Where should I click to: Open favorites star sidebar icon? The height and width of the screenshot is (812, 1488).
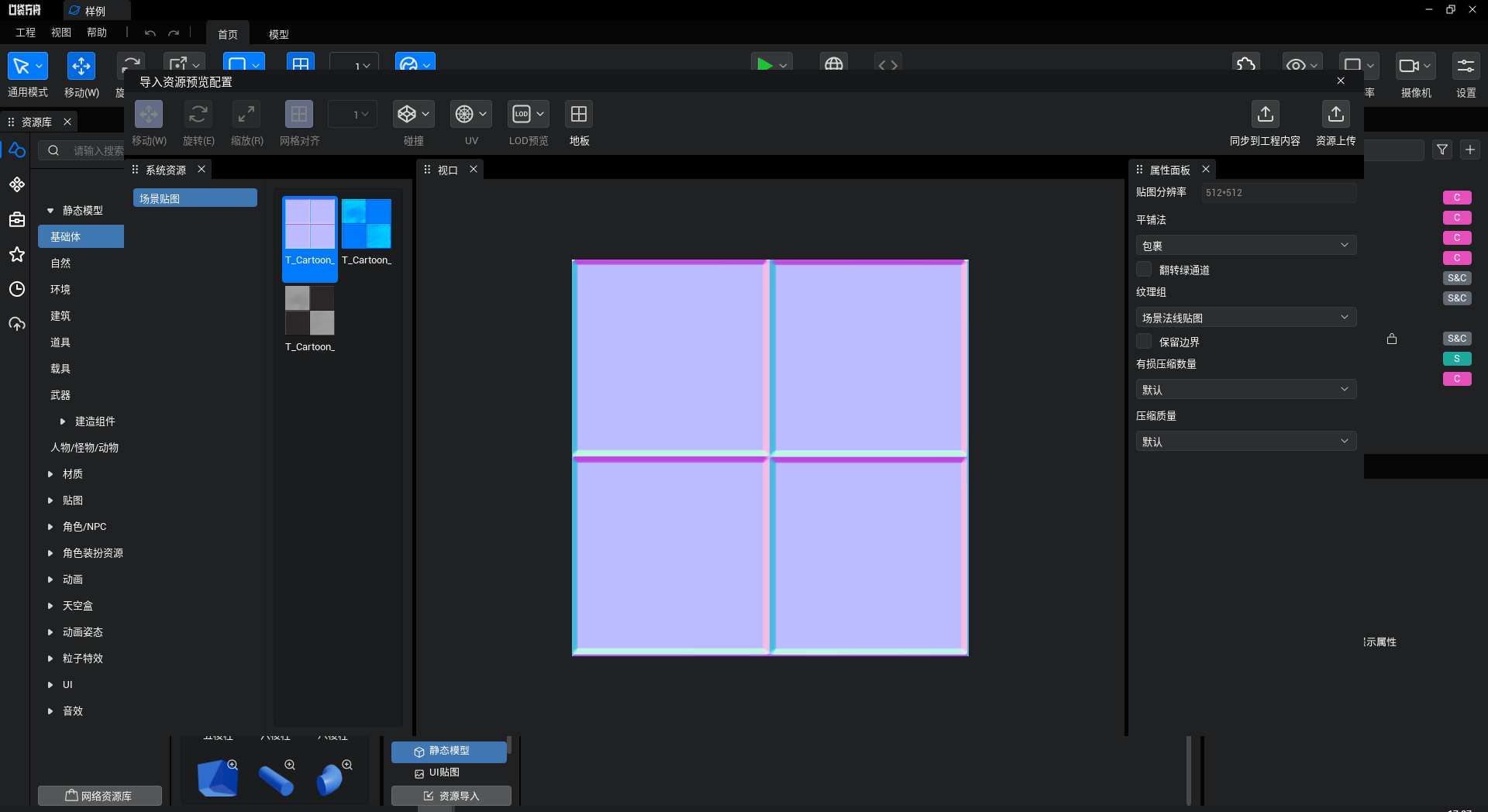coord(17,254)
